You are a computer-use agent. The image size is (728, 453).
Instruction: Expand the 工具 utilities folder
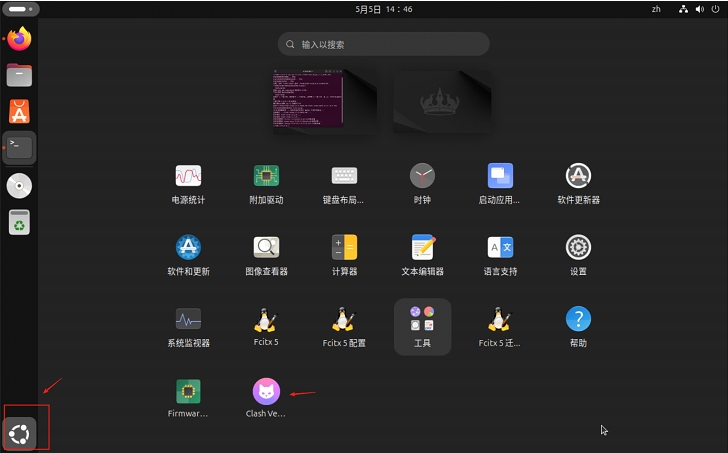(x=422, y=320)
